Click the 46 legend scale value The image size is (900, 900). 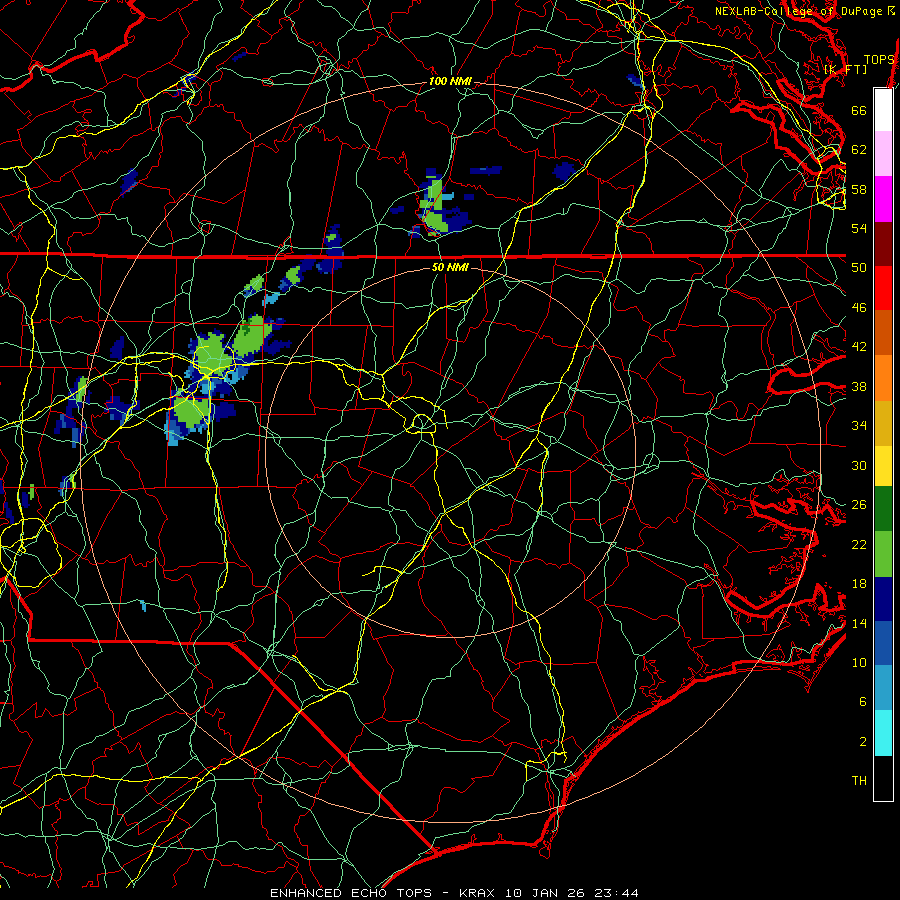click(x=859, y=308)
